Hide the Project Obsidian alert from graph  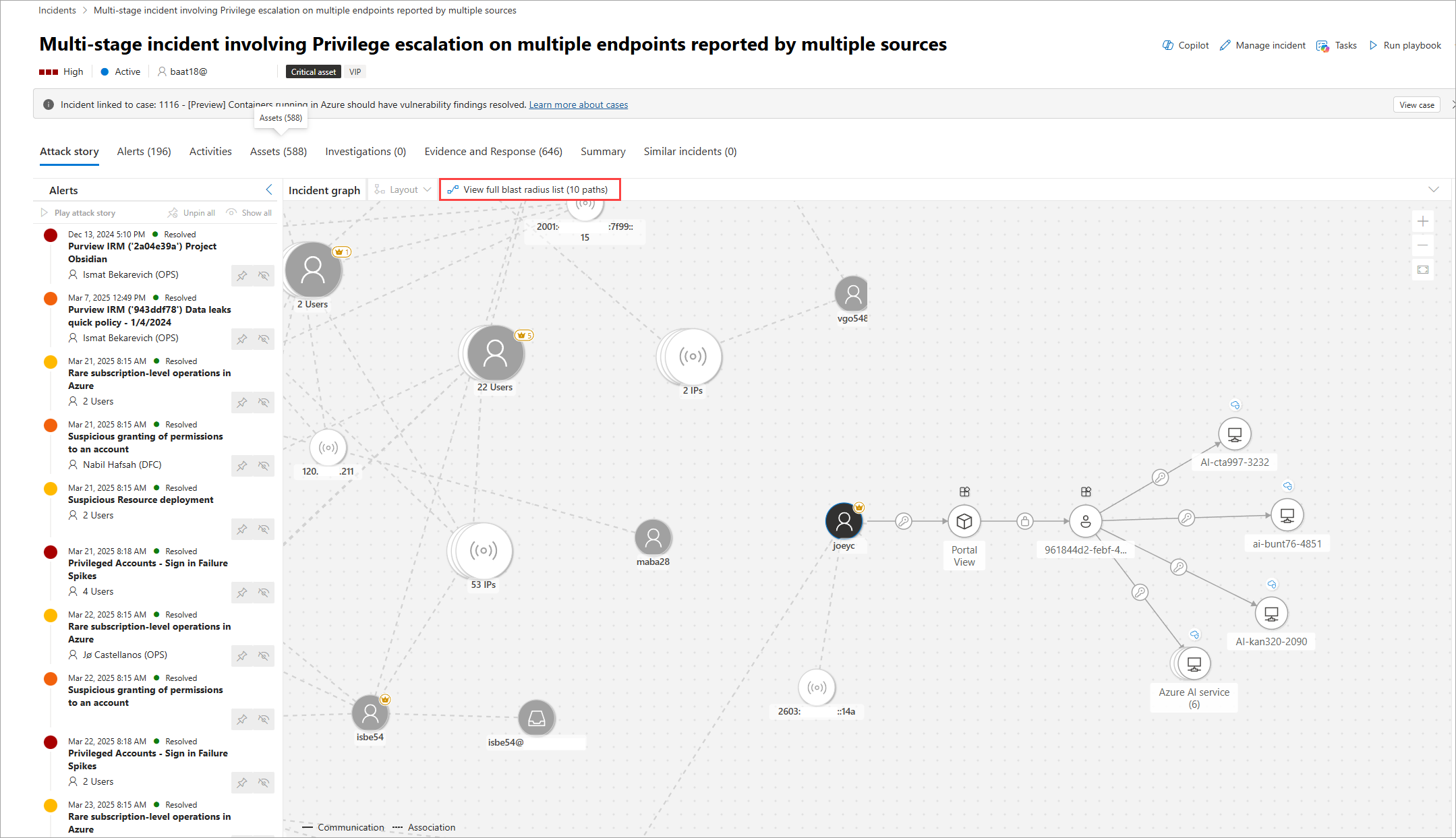coord(264,275)
